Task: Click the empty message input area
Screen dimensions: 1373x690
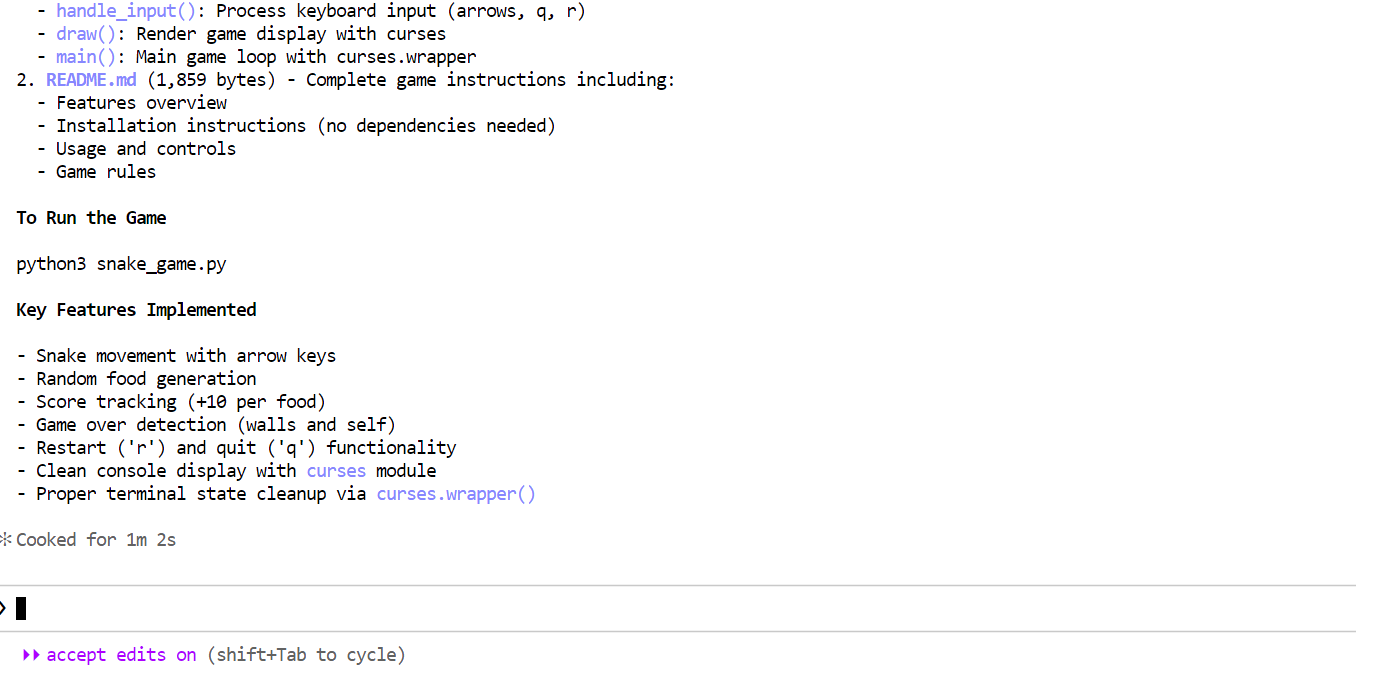Action: 400,607
